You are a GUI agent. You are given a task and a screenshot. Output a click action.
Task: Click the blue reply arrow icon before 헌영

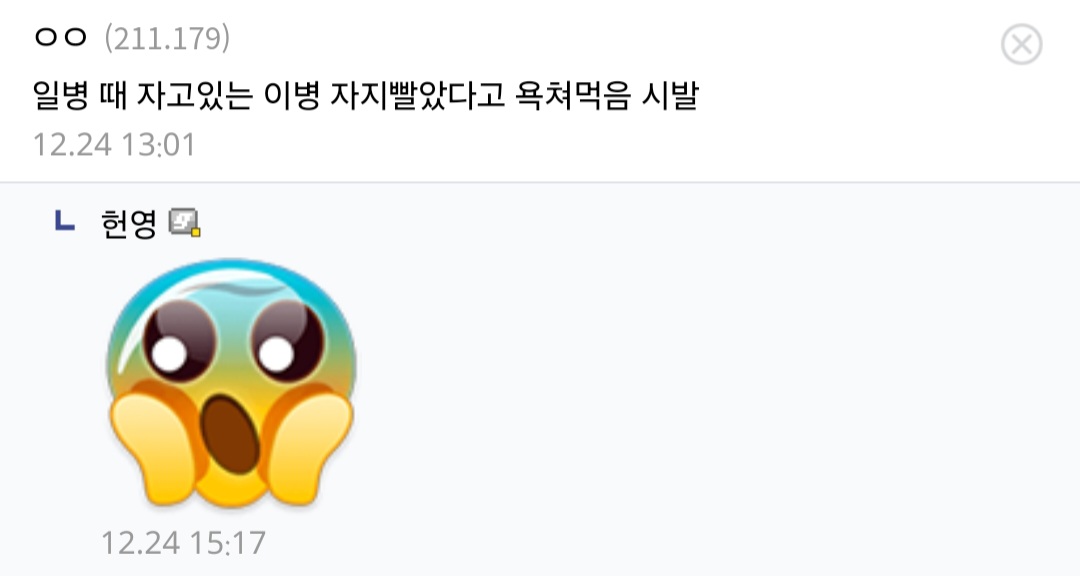[64, 220]
